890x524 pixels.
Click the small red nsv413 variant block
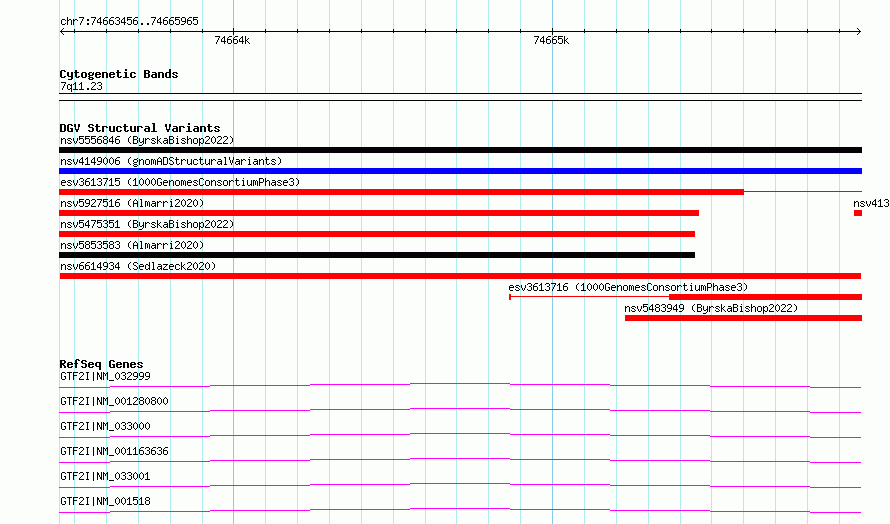point(858,213)
